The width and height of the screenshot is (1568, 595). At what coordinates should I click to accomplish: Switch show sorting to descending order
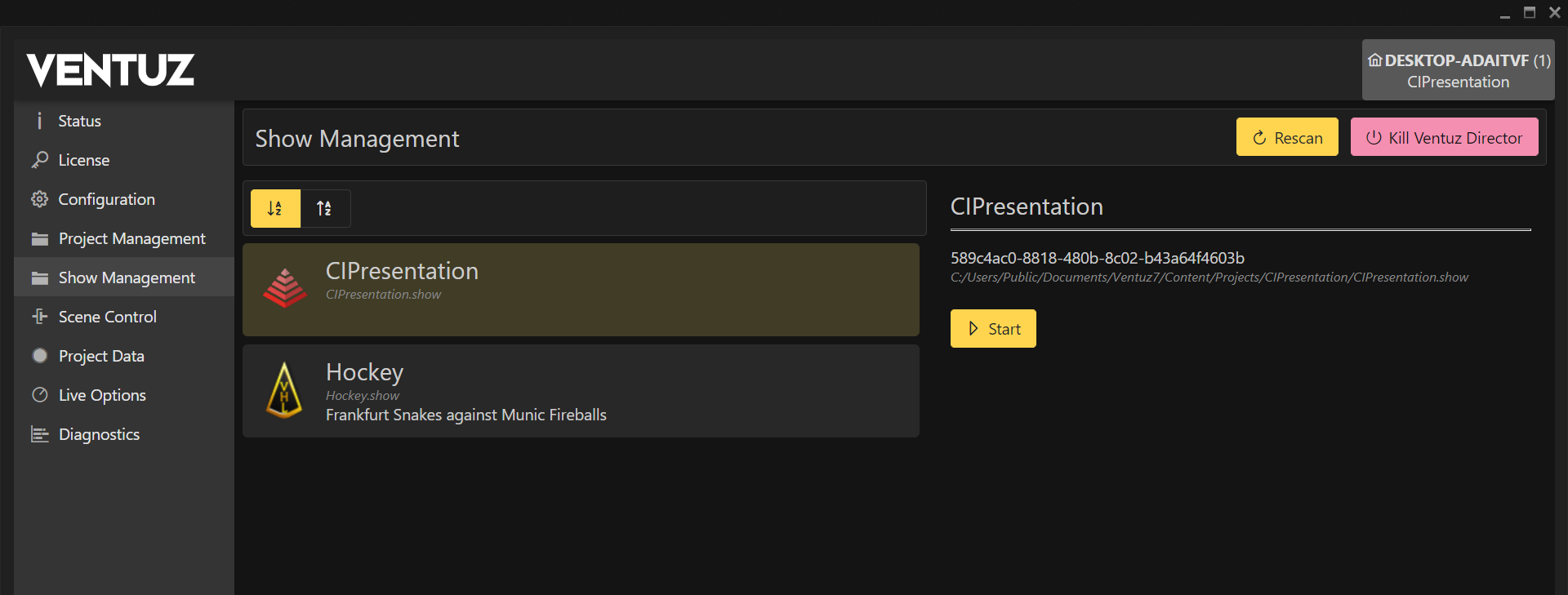tap(325, 208)
